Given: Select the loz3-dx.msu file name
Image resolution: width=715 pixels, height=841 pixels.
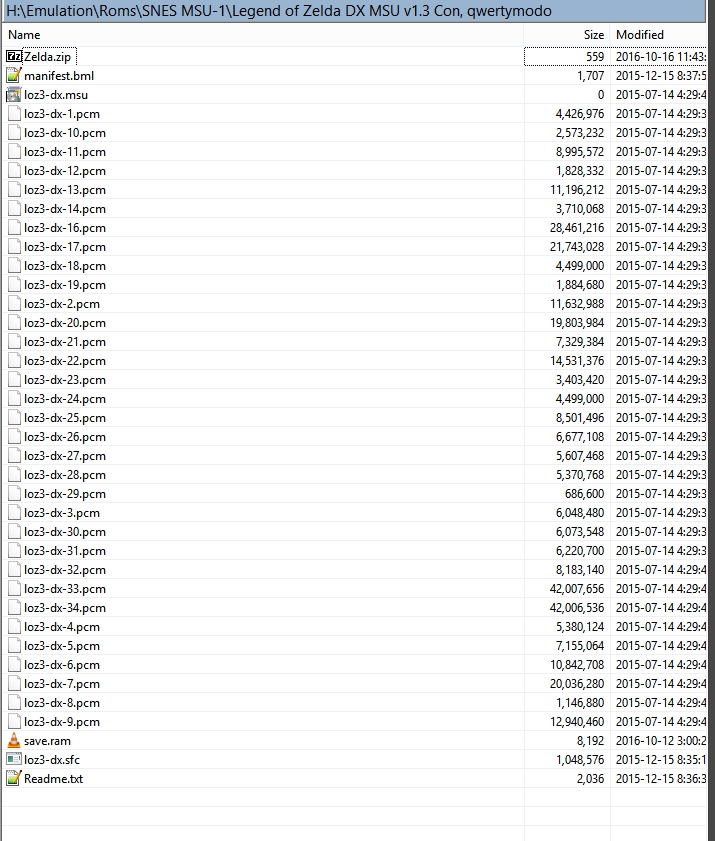Looking at the screenshot, I should [x=56, y=95].
